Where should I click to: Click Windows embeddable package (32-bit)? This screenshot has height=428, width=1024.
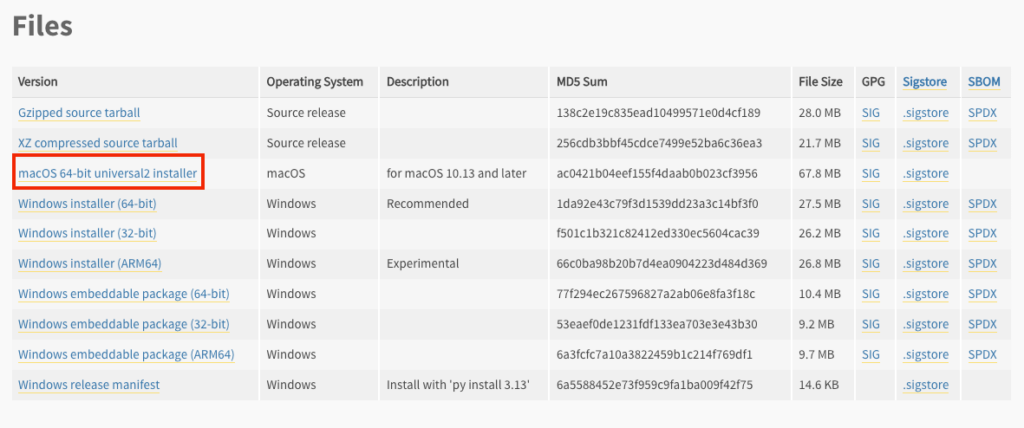coord(123,324)
